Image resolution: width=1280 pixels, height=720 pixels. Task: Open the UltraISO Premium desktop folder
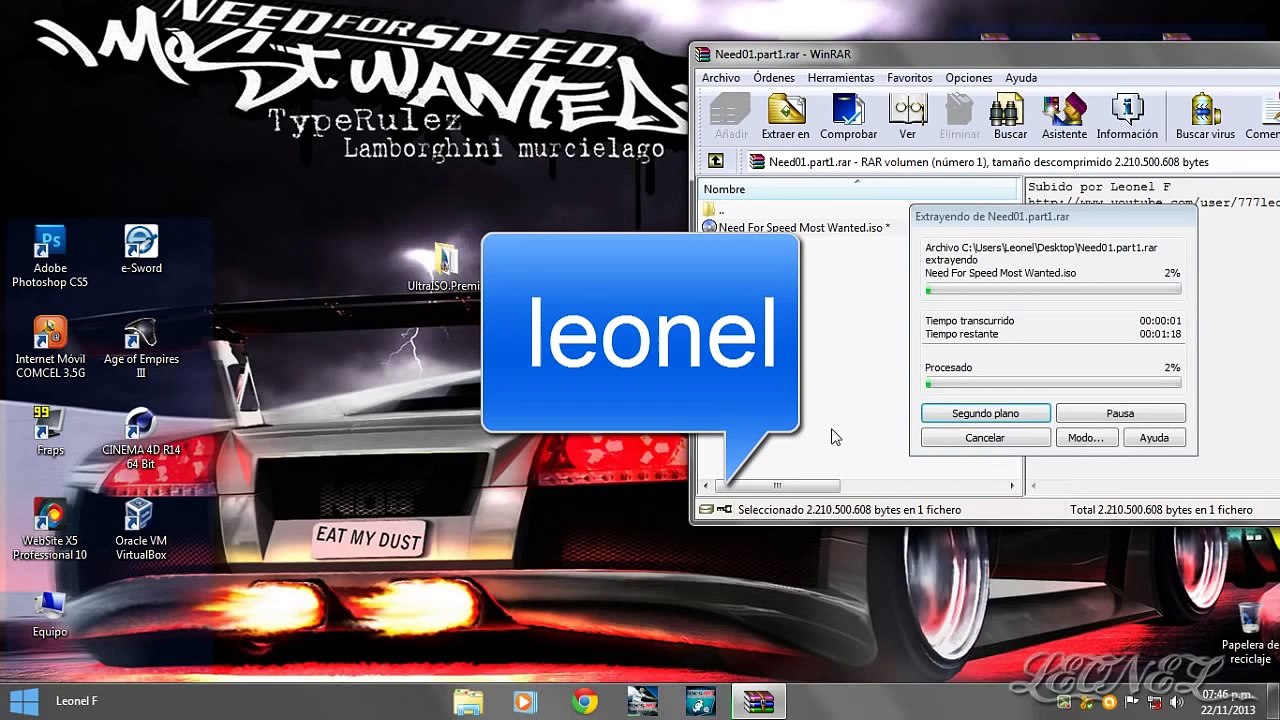click(445, 268)
